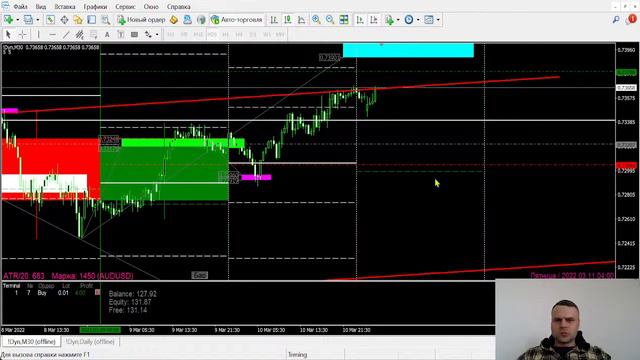Viewport: 640px width, 360px height.
Task: Expand the New Chart dropdown arrow
Action: 18,20
